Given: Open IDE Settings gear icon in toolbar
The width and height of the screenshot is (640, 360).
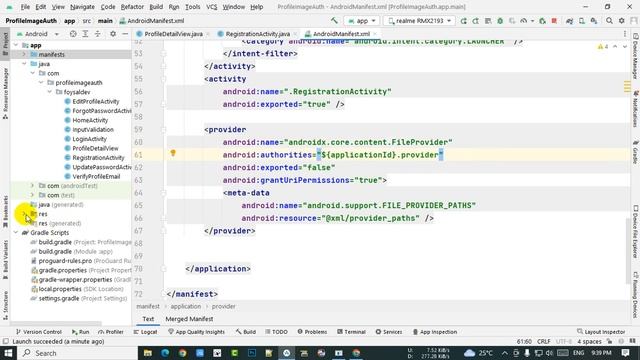Looking at the screenshot, I should tap(622, 21).
